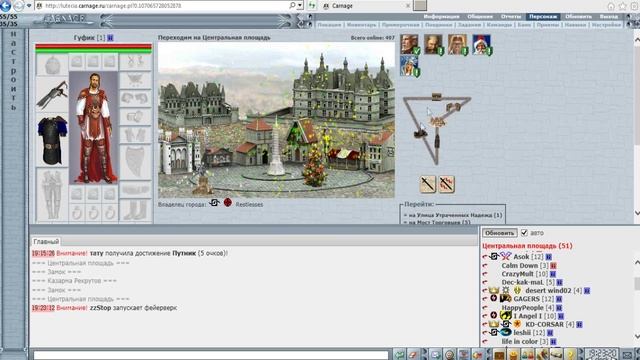Viewport: 640px width, 360px height.
Task: Open the Отчеты menu
Action: [511, 16]
